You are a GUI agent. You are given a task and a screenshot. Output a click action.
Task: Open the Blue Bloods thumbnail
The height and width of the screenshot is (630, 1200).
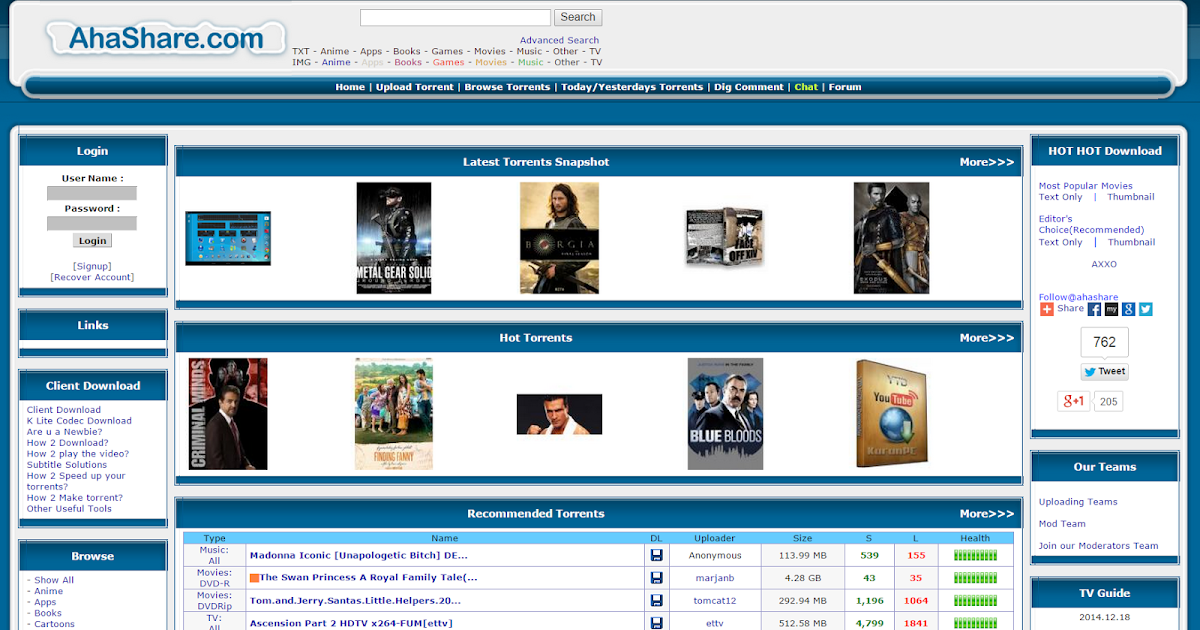pos(725,414)
